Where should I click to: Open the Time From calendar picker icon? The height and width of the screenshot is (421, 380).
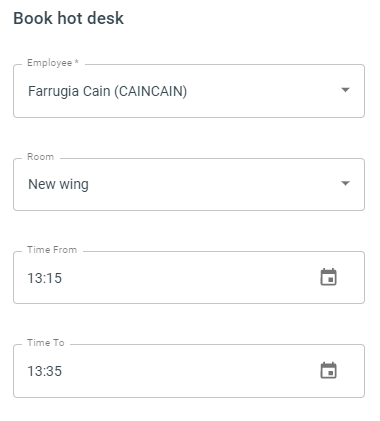[x=328, y=277]
